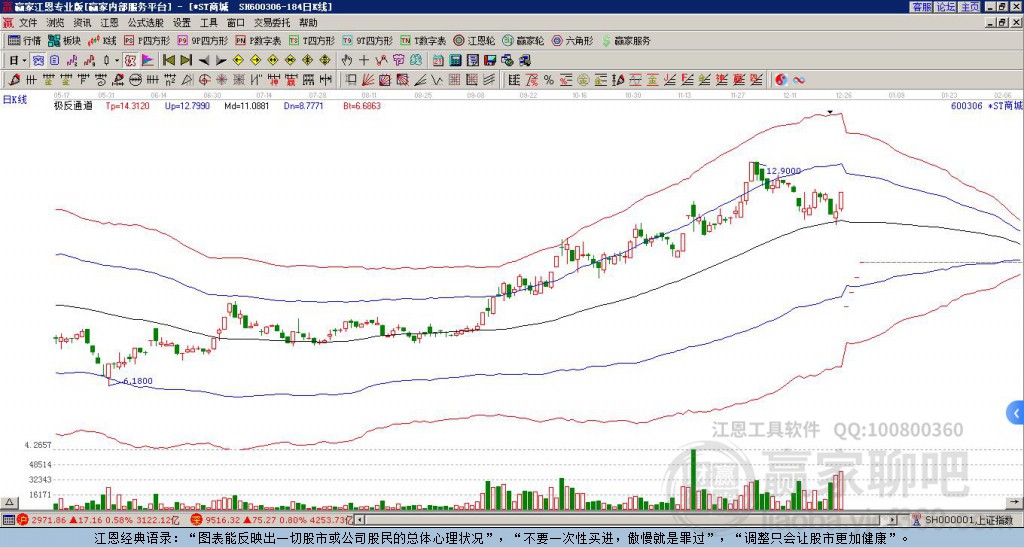Step chart left with black left arrow
The width and height of the screenshot is (1024, 548).
(204, 61)
